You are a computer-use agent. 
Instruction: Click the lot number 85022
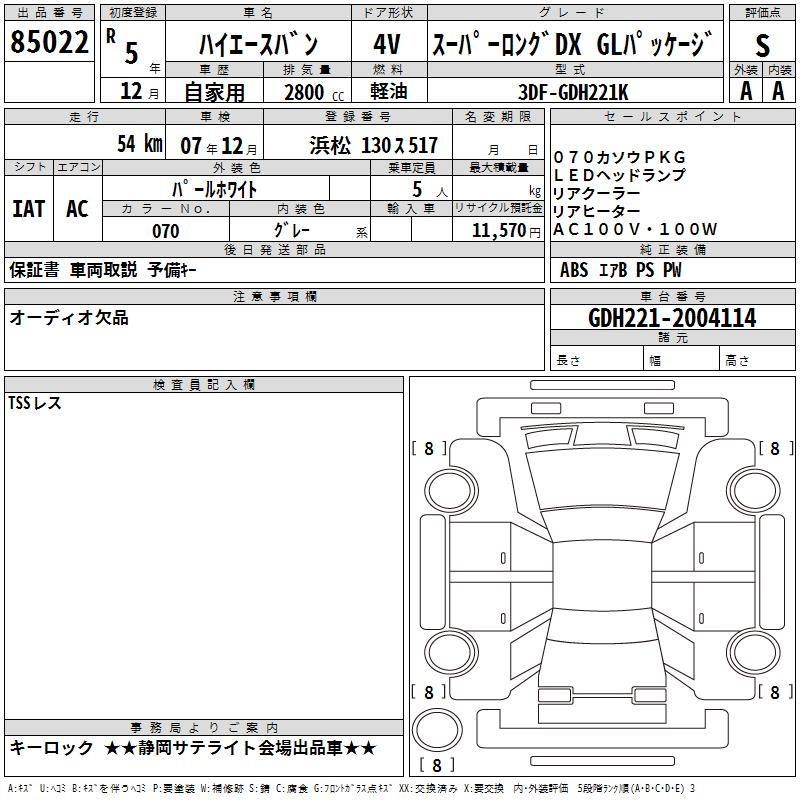coord(49,42)
